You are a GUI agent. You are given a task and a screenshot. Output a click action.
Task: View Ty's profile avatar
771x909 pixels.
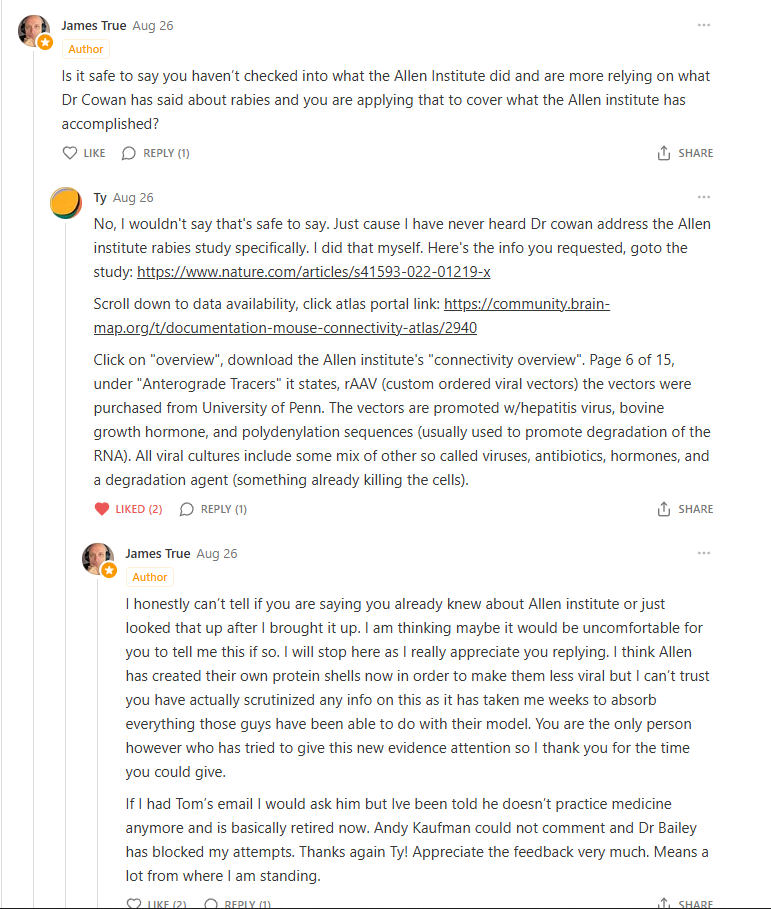[66, 203]
